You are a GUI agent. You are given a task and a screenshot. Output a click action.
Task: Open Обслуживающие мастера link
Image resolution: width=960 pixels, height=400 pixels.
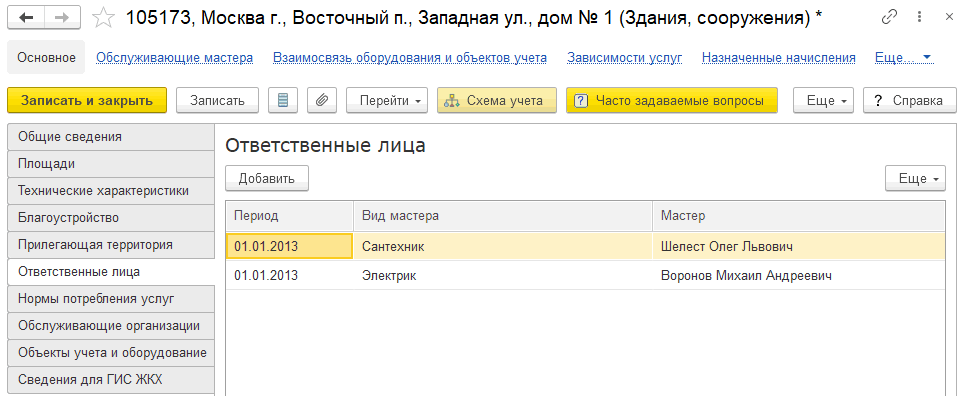click(x=174, y=58)
